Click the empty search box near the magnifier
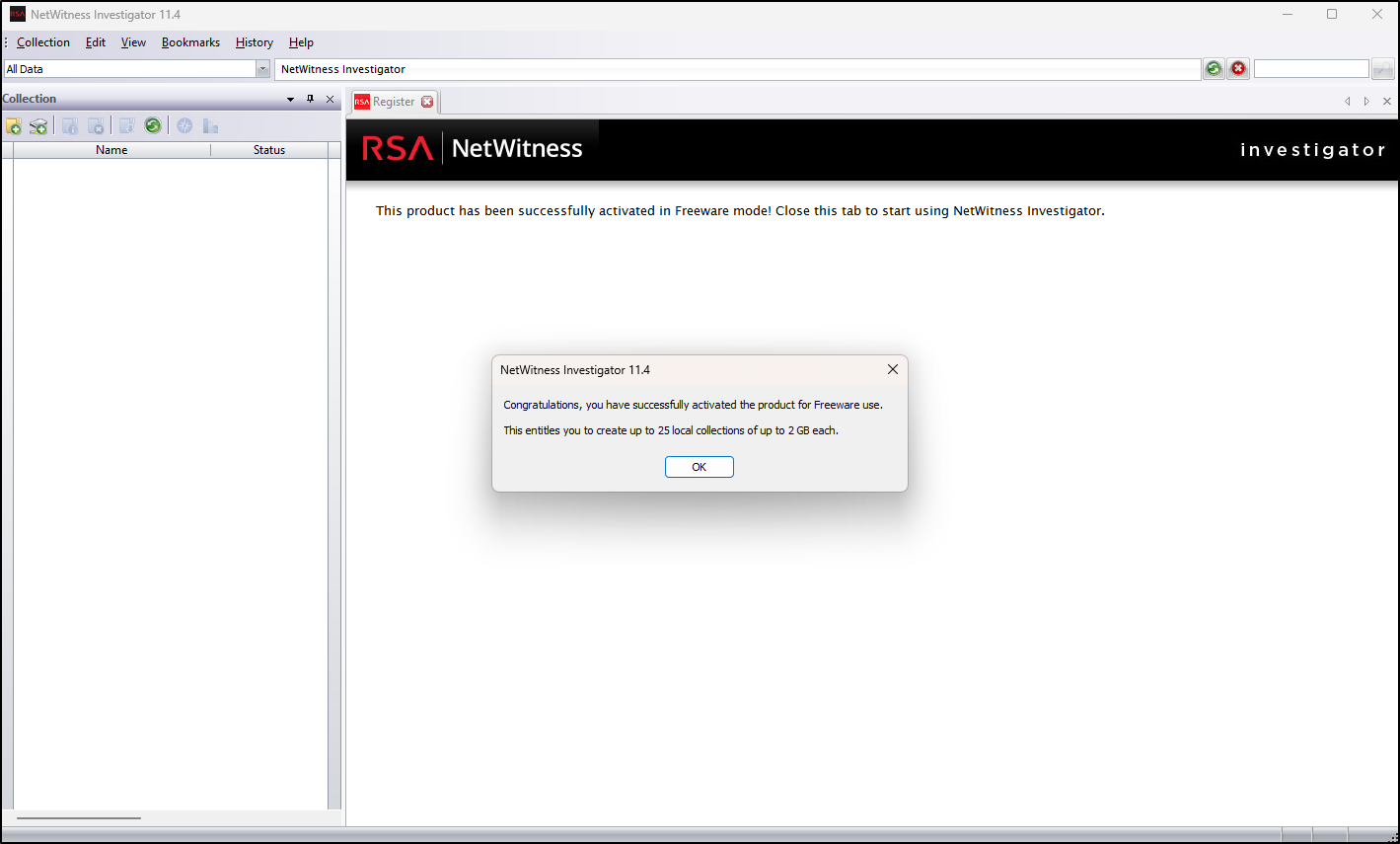This screenshot has height=844, width=1400. click(1311, 69)
